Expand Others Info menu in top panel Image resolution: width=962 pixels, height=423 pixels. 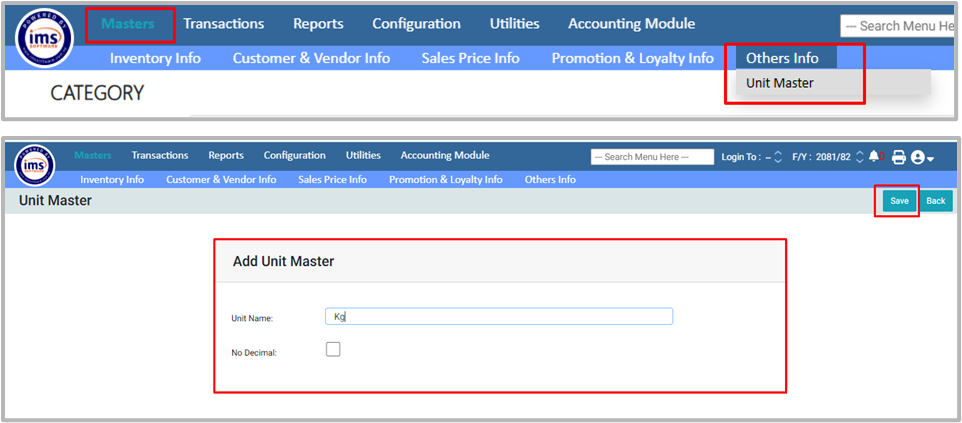782,58
